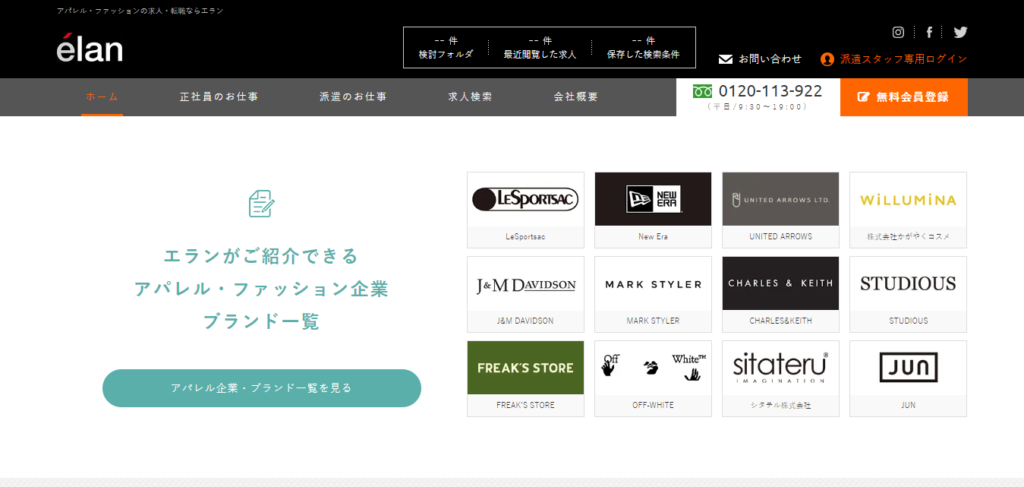Open the Twitter bird icon
The image size is (1024, 487).
coord(960,32)
